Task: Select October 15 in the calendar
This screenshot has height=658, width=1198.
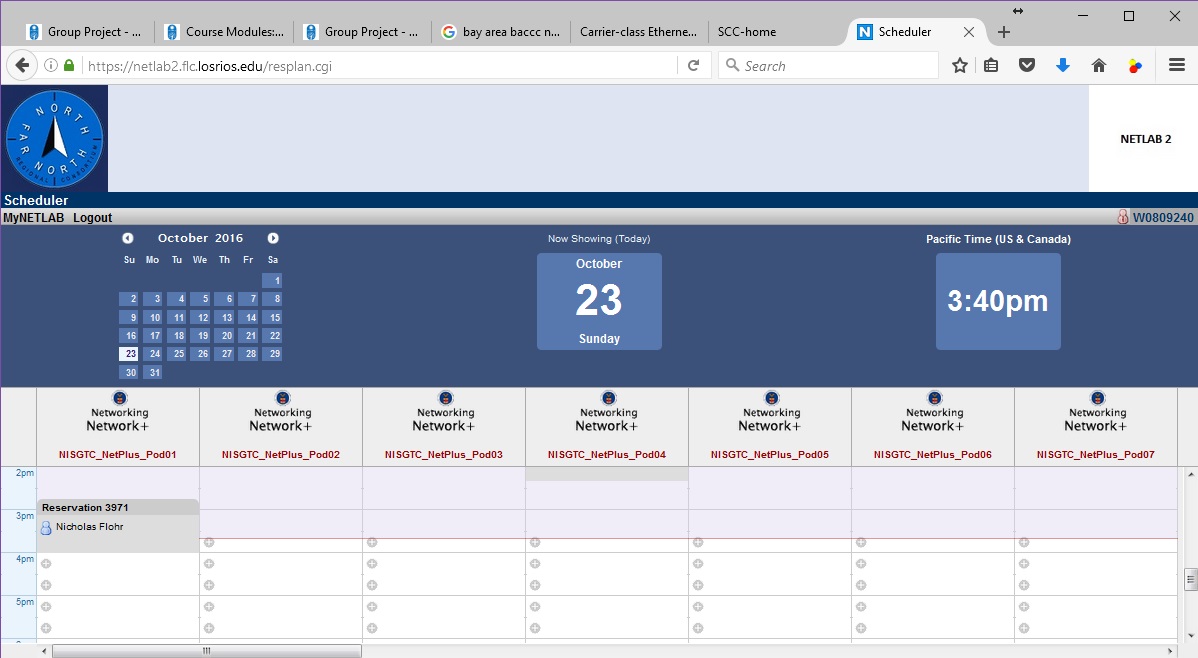Action: tap(272, 317)
